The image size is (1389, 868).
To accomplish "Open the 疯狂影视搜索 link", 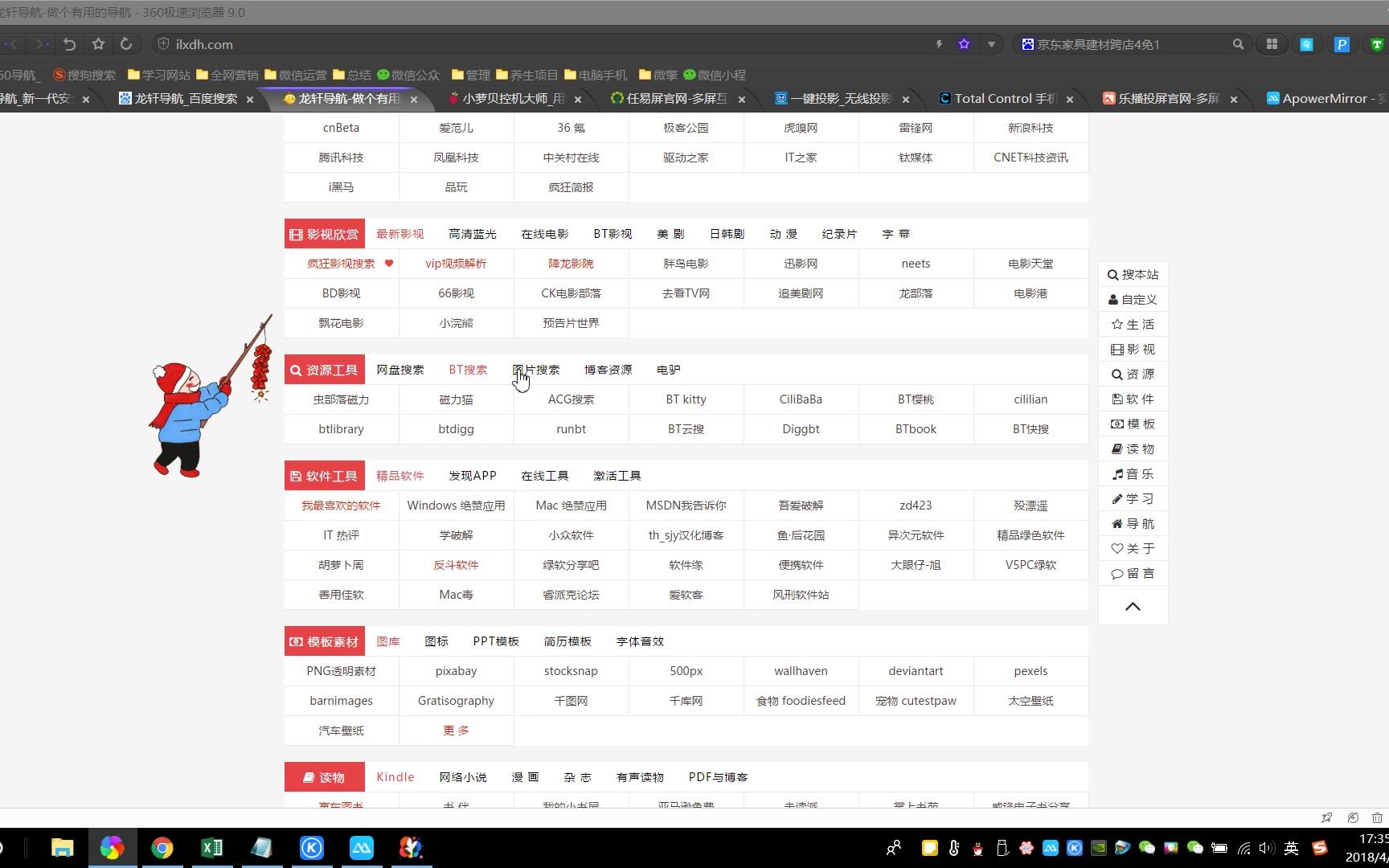I will (342, 264).
